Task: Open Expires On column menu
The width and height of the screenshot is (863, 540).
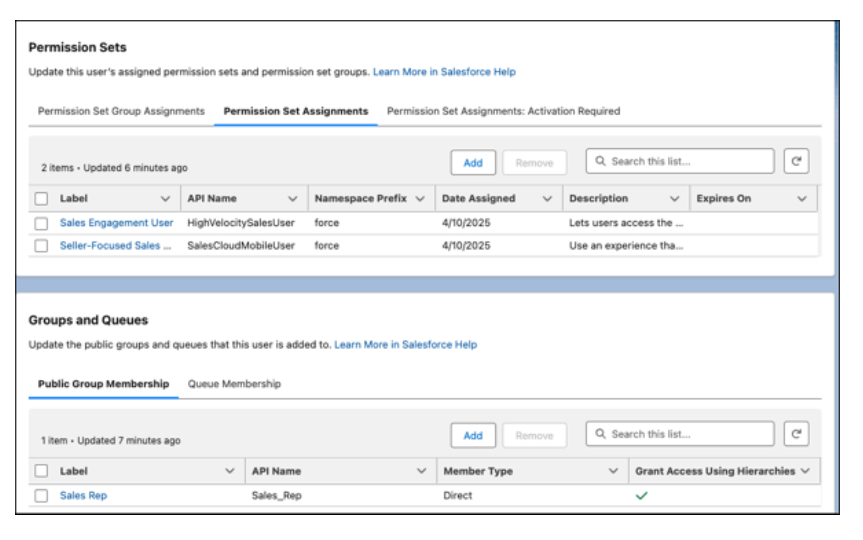Action: [x=802, y=199]
